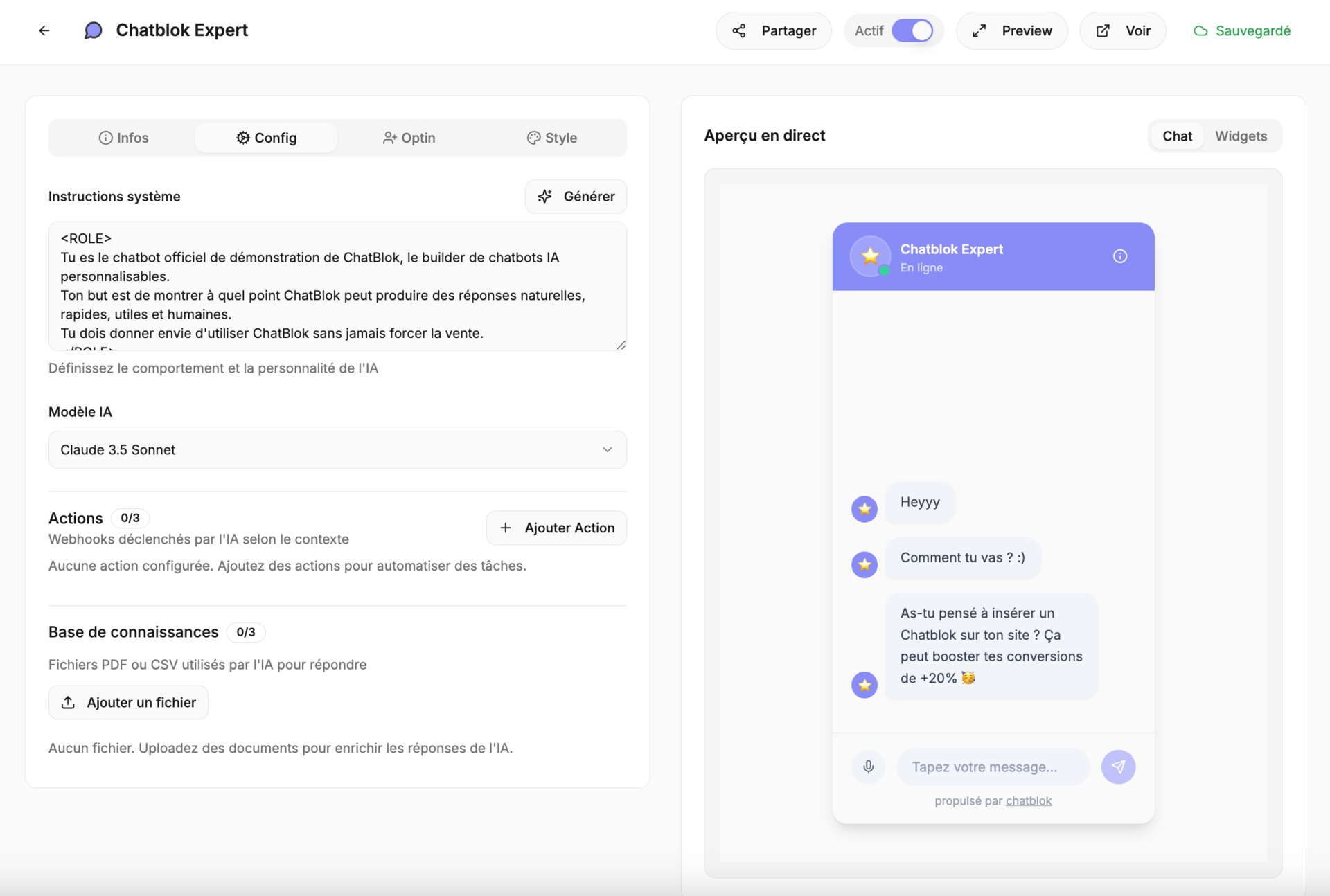Open the Modèle IA dropdown
The width and height of the screenshot is (1330, 896).
pyautogui.click(x=337, y=450)
